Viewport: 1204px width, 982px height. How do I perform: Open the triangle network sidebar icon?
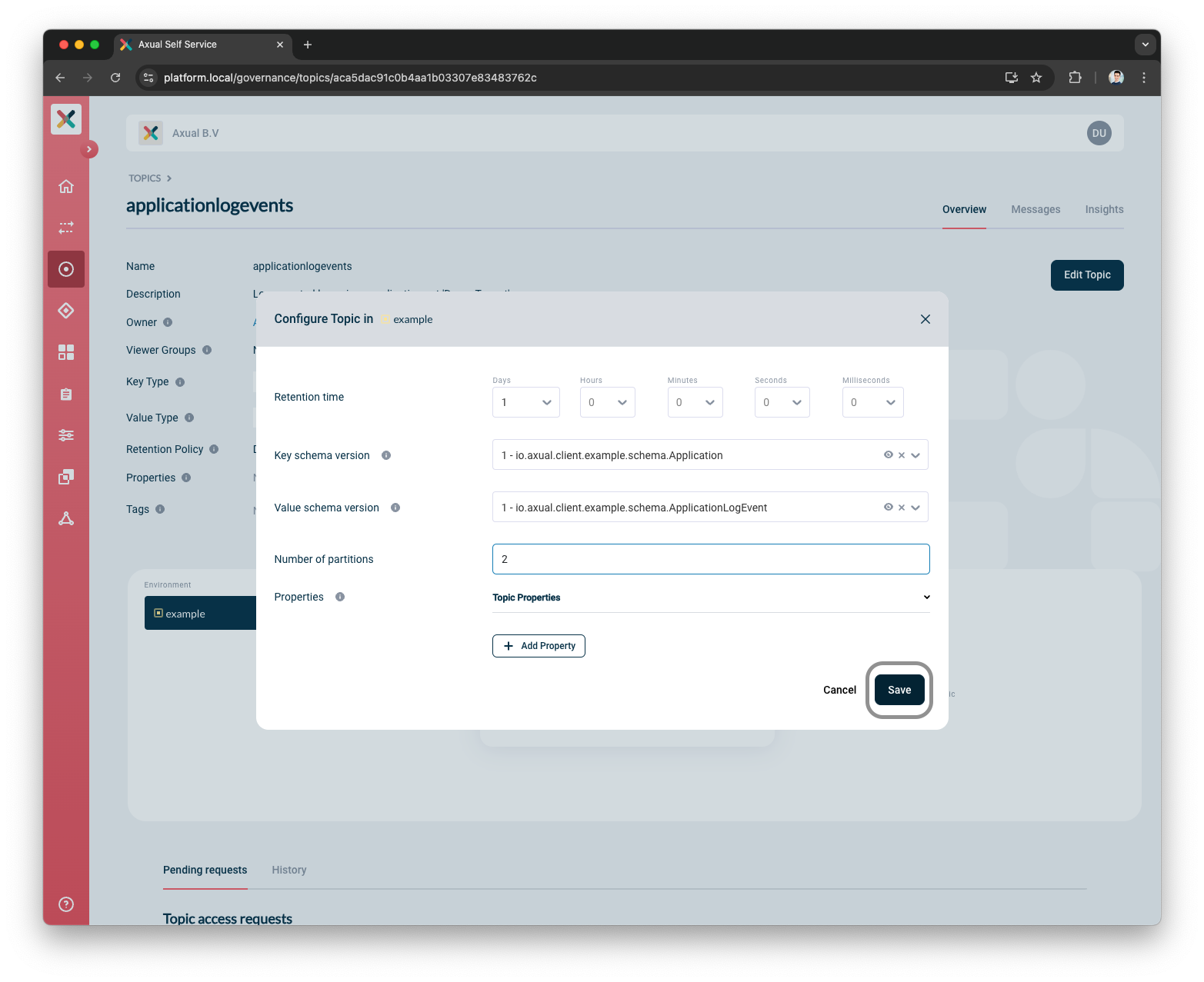pos(66,518)
